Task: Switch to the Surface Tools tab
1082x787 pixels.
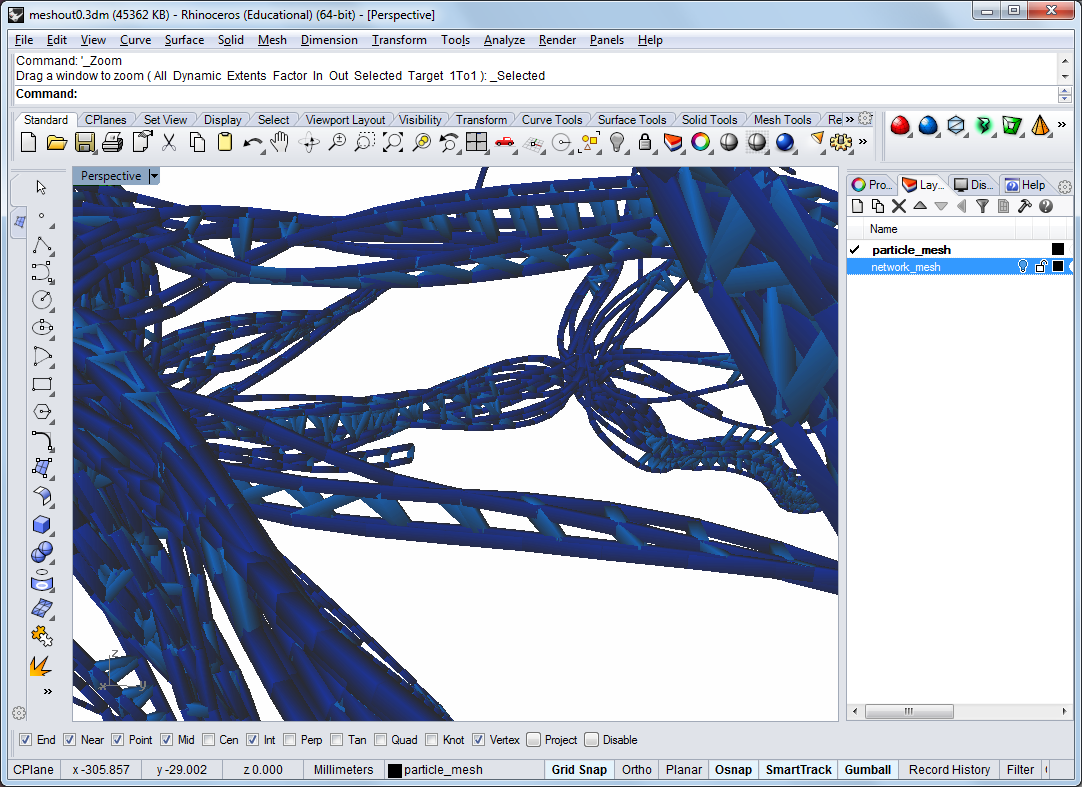Action: coord(631,120)
